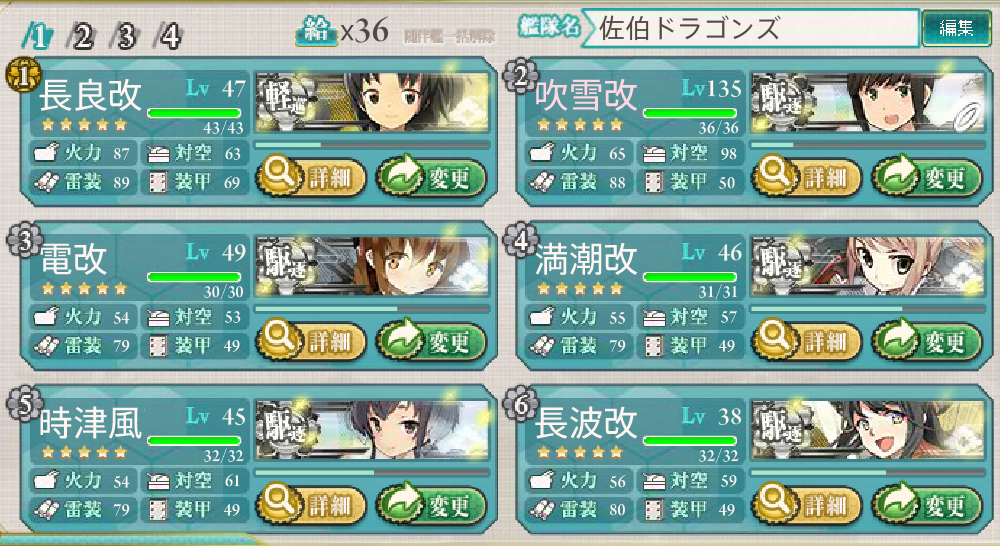The image size is (1000, 546).
Task: Click the 火力 firepower icon of 電改
Action: (x=46, y=316)
